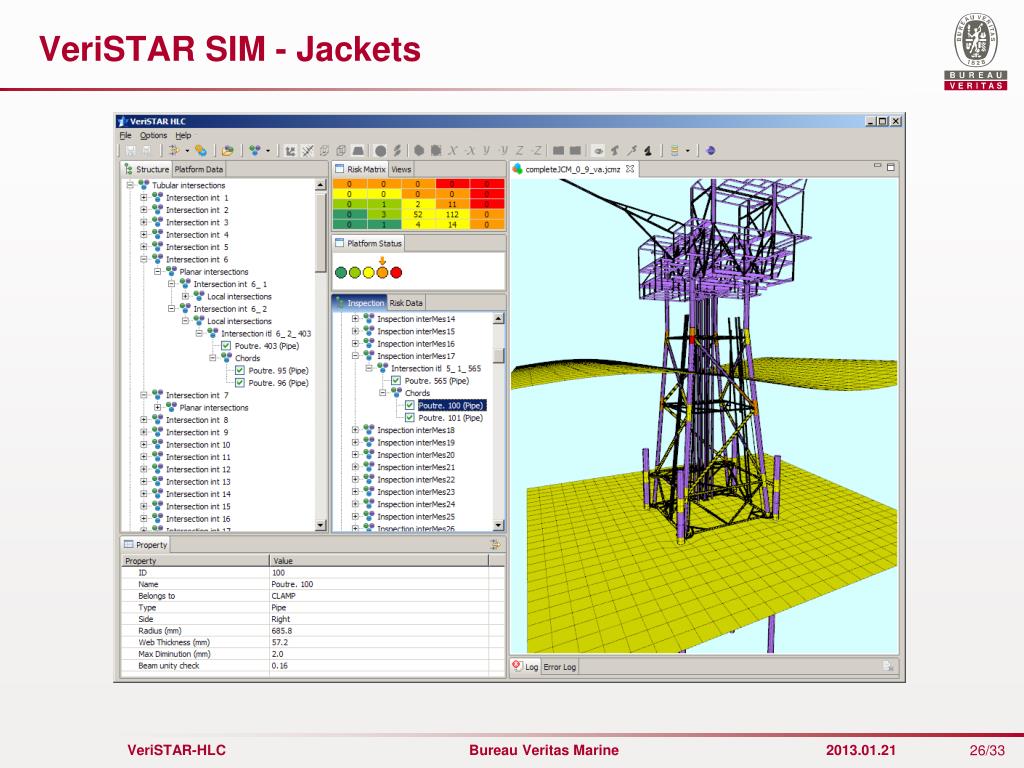Minimize the 3D model view panel
1024x768 pixels.
(x=878, y=167)
